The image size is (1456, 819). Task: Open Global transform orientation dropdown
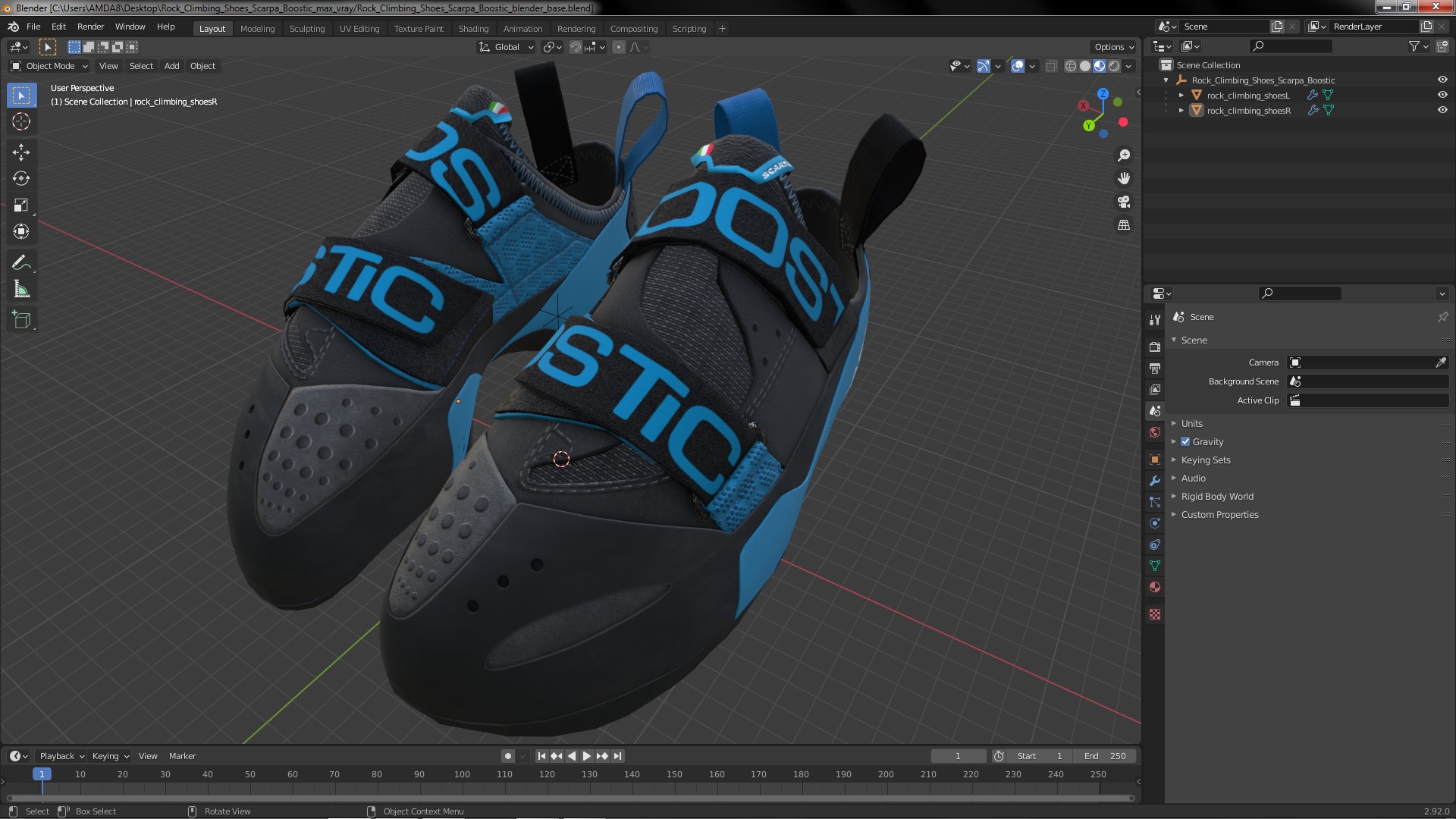coord(507,47)
